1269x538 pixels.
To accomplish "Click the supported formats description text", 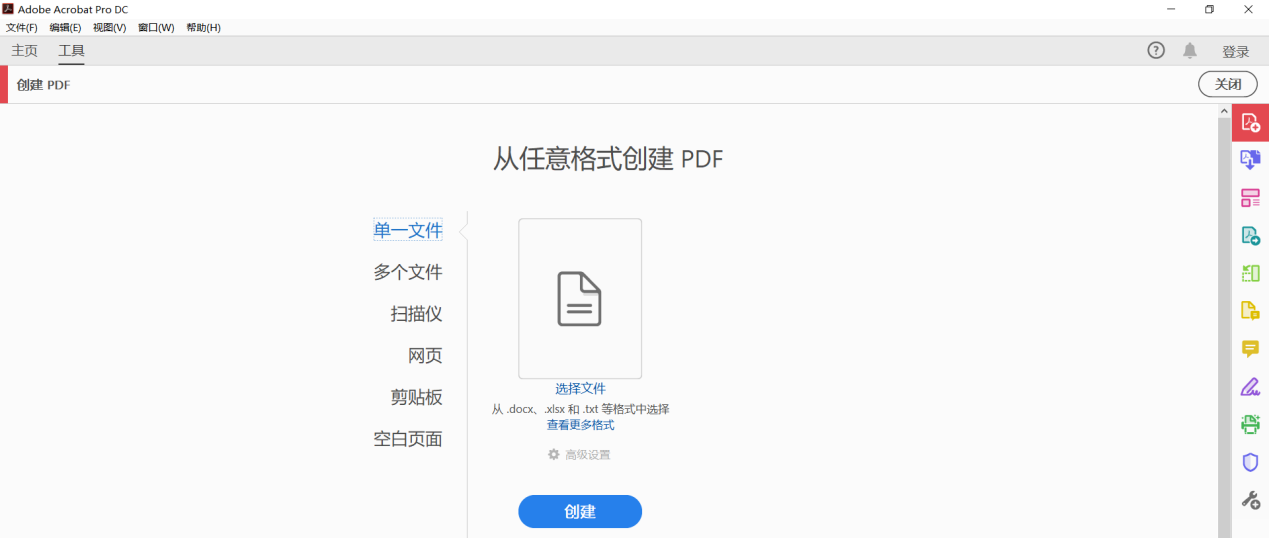I will pyautogui.click(x=580, y=409).
